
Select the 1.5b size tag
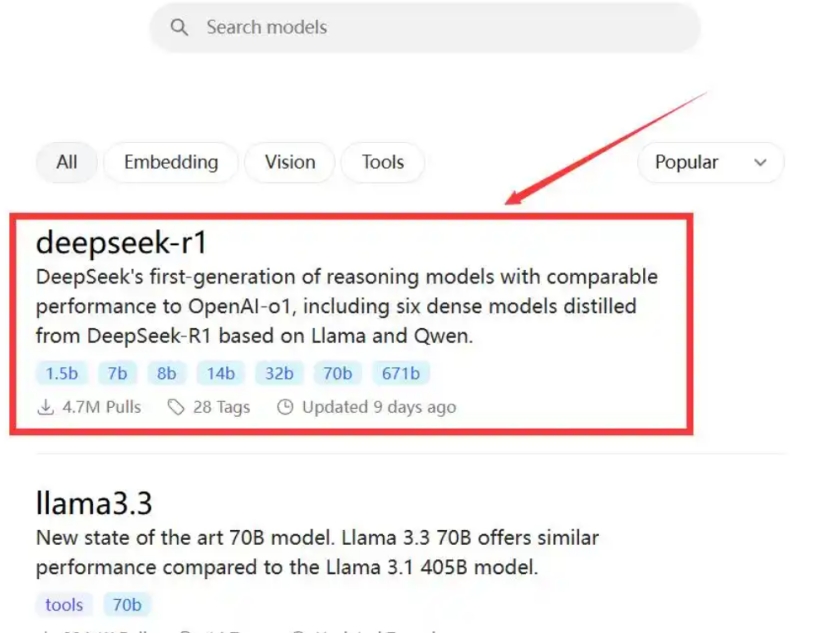[x=61, y=373]
